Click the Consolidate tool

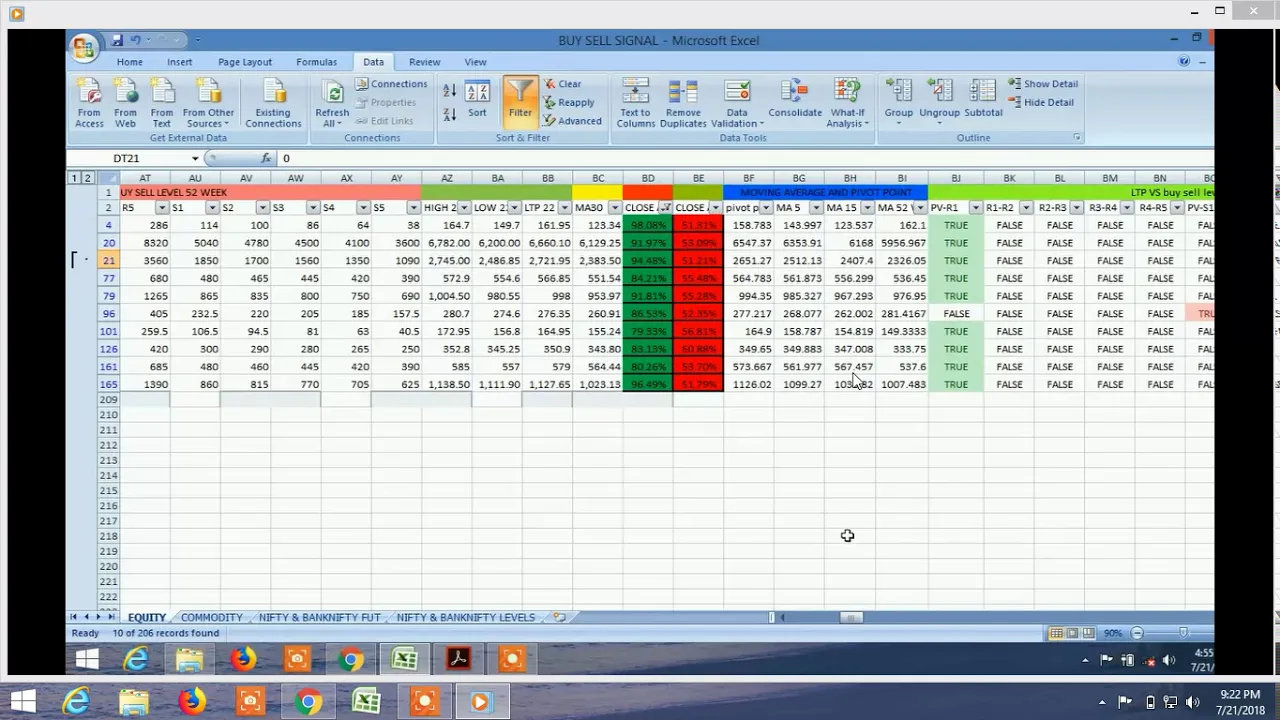click(795, 100)
